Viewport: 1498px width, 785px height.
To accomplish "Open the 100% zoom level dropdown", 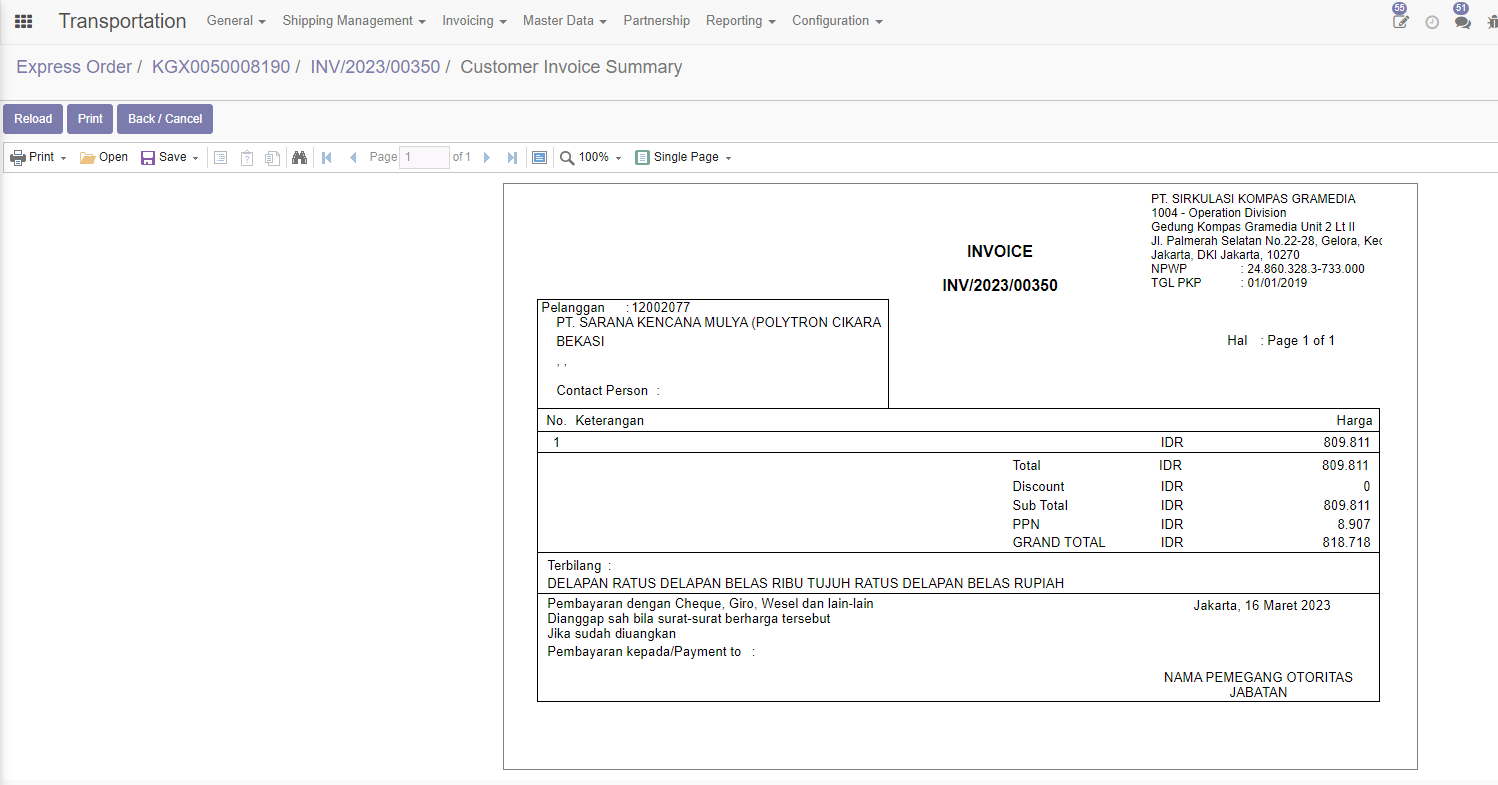I will pos(600,157).
